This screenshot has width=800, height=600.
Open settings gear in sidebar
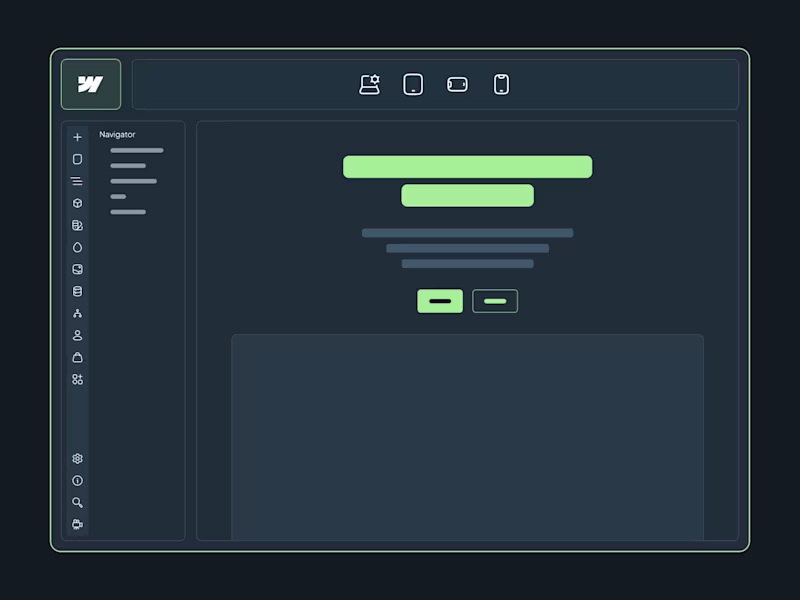[78, 459]
